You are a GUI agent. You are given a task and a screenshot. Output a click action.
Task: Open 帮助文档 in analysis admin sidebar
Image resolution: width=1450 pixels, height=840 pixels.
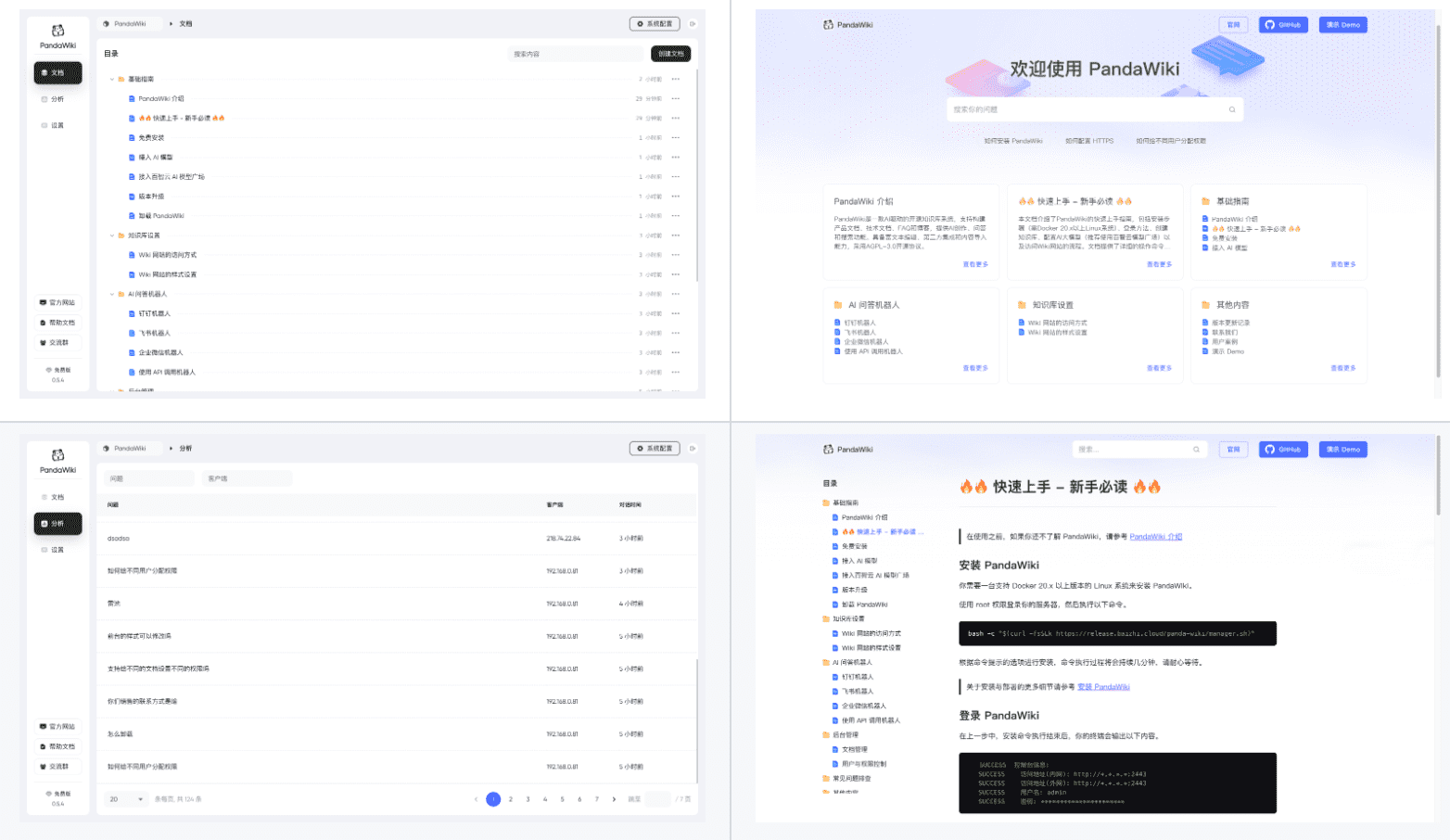(57, 746)
